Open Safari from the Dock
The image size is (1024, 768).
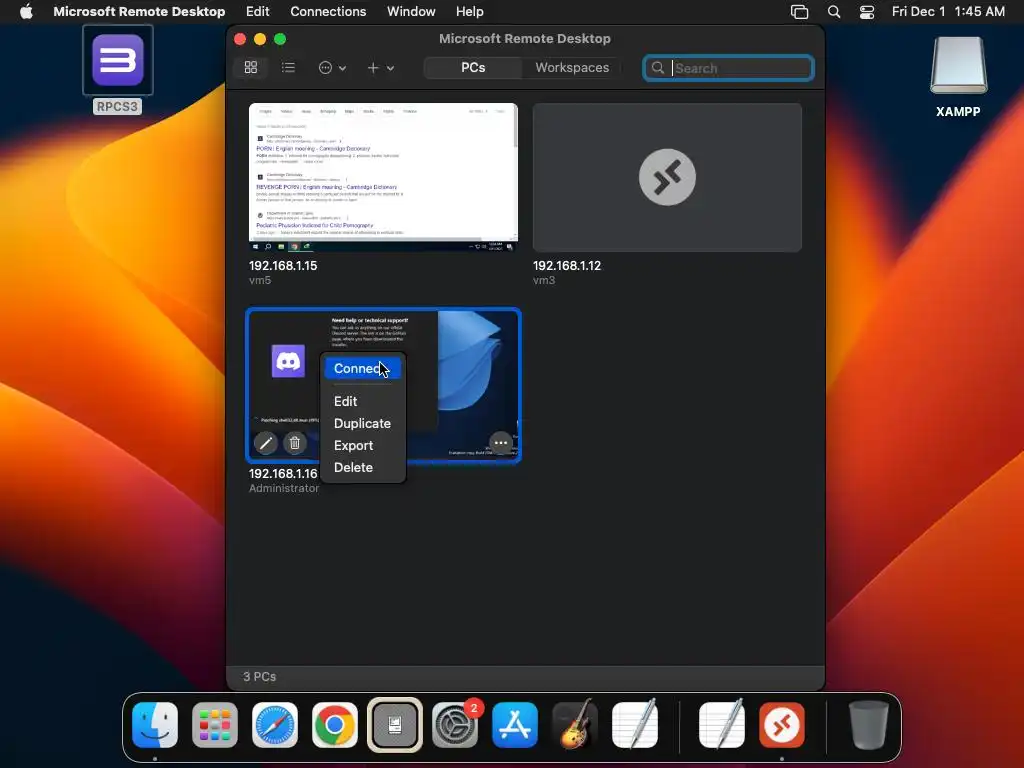coord(275,725)
